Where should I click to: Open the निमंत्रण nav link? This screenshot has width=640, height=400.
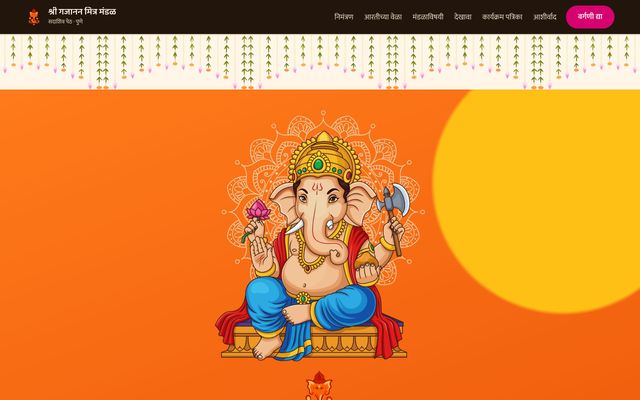[344, 17]
